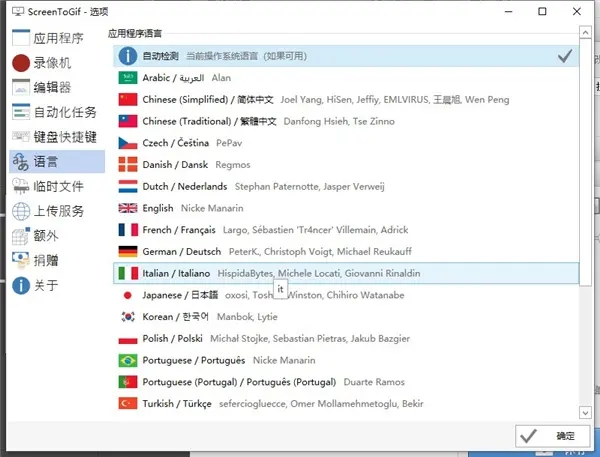Screen dimensions: 600x457
Task: Click the 确定 confirm button
Action: point(552,436)
